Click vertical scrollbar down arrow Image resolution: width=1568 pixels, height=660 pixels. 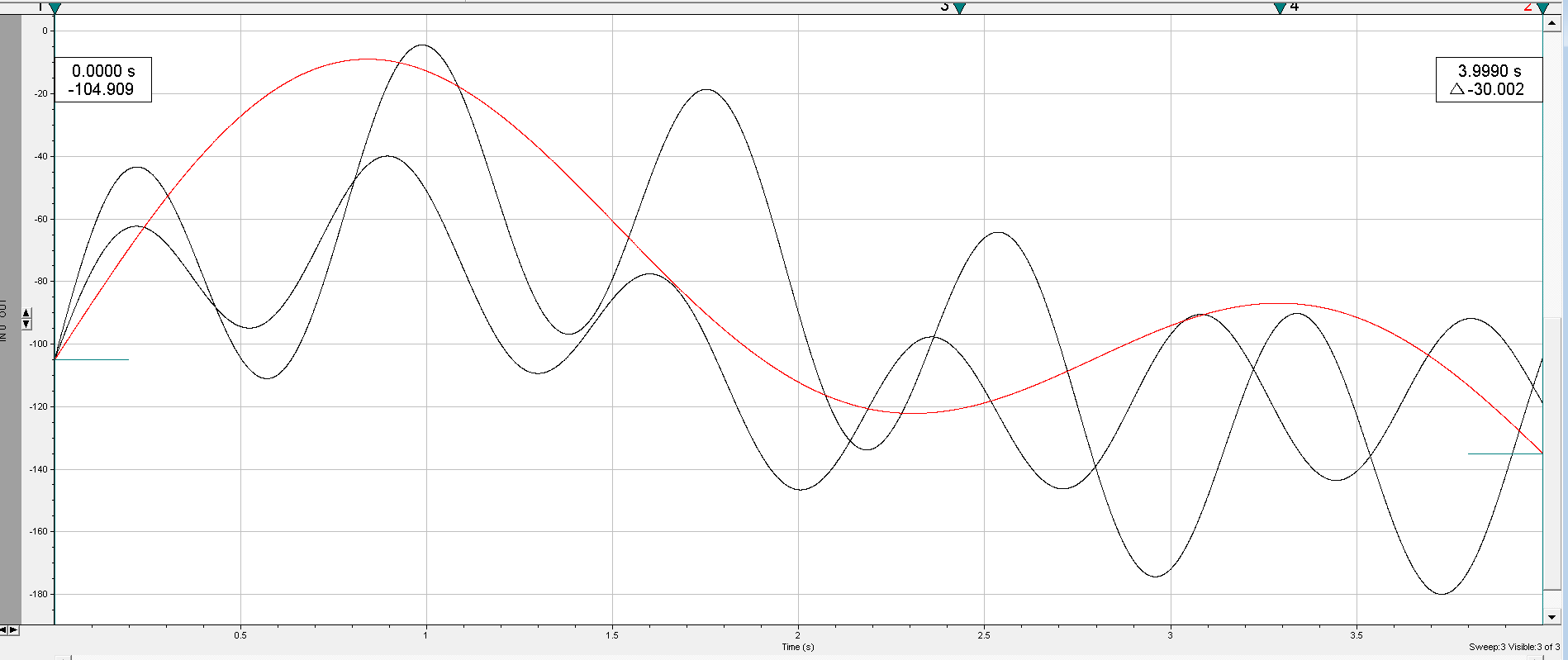click(1551, 616)
